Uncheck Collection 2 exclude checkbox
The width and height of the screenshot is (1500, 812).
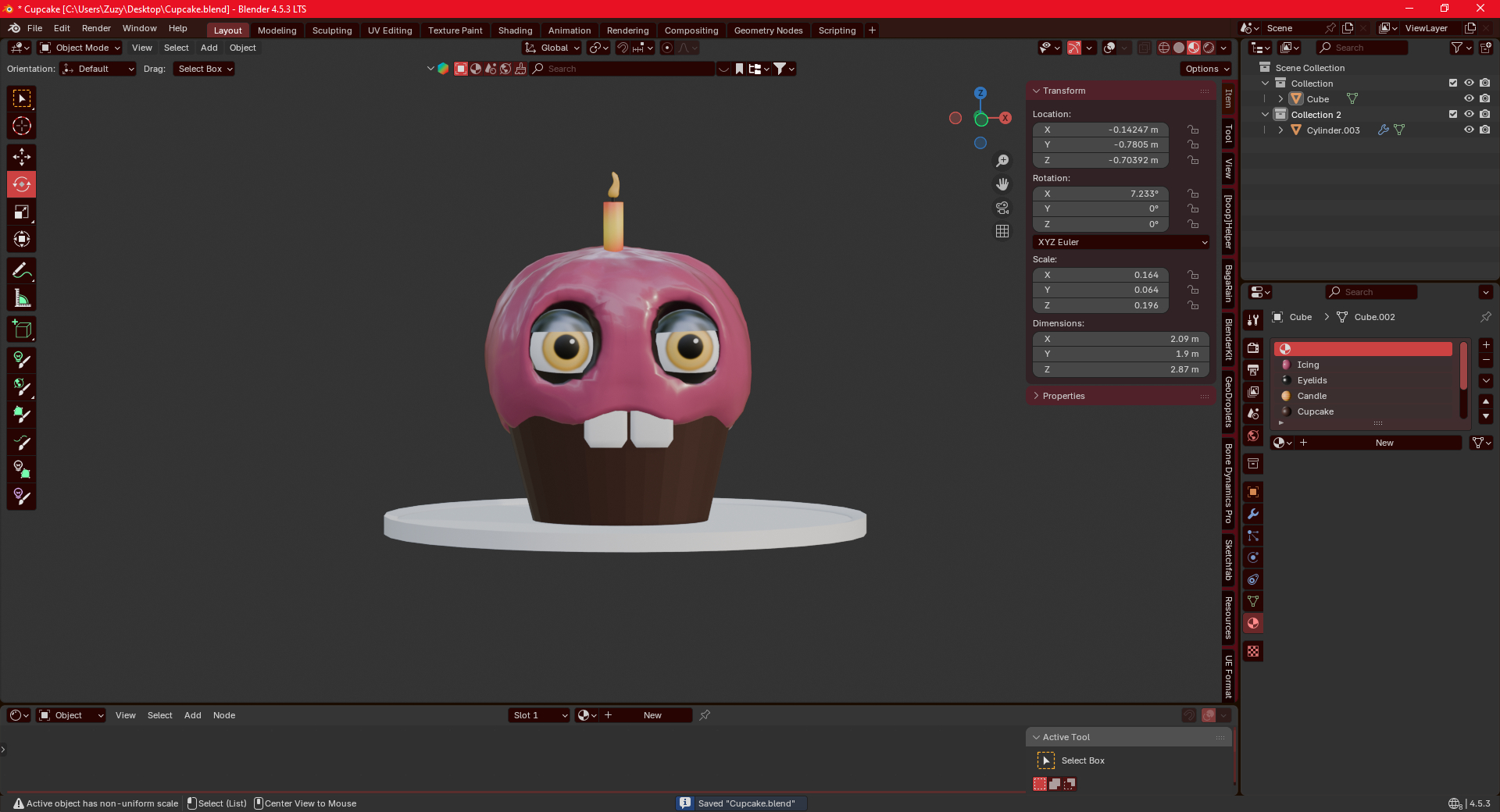click(x=1453, y=115)
